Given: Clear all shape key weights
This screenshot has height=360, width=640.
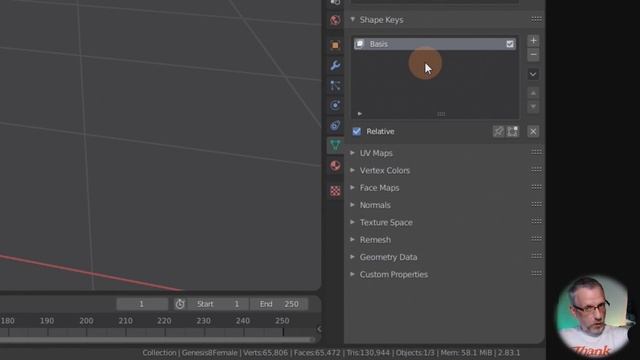Looking at the screenshot, I should coord(533,131).
